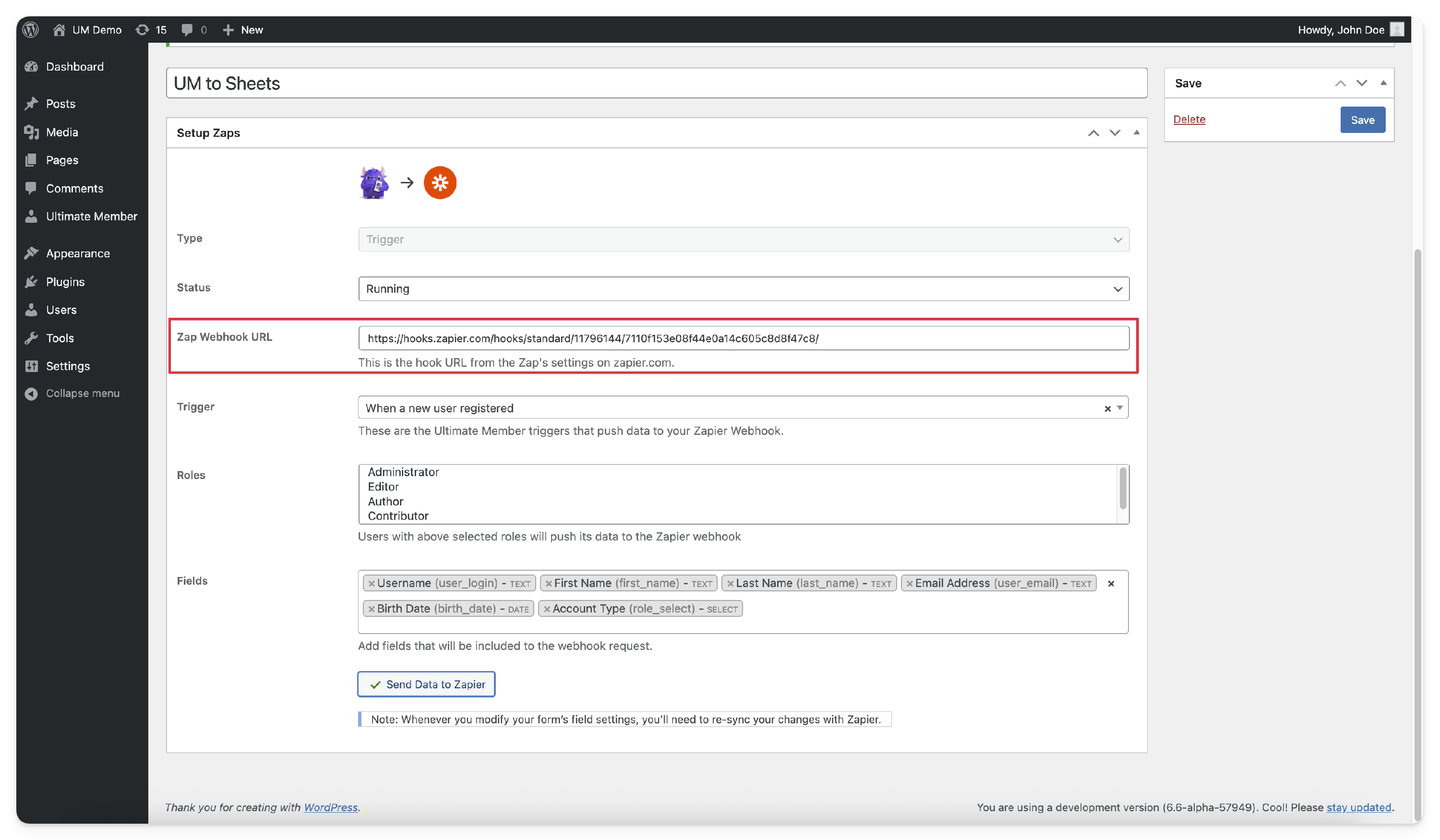Click the Comments speech bubble icon
Viewport: 1440px width, 840px height.
(x=31, y=188)
